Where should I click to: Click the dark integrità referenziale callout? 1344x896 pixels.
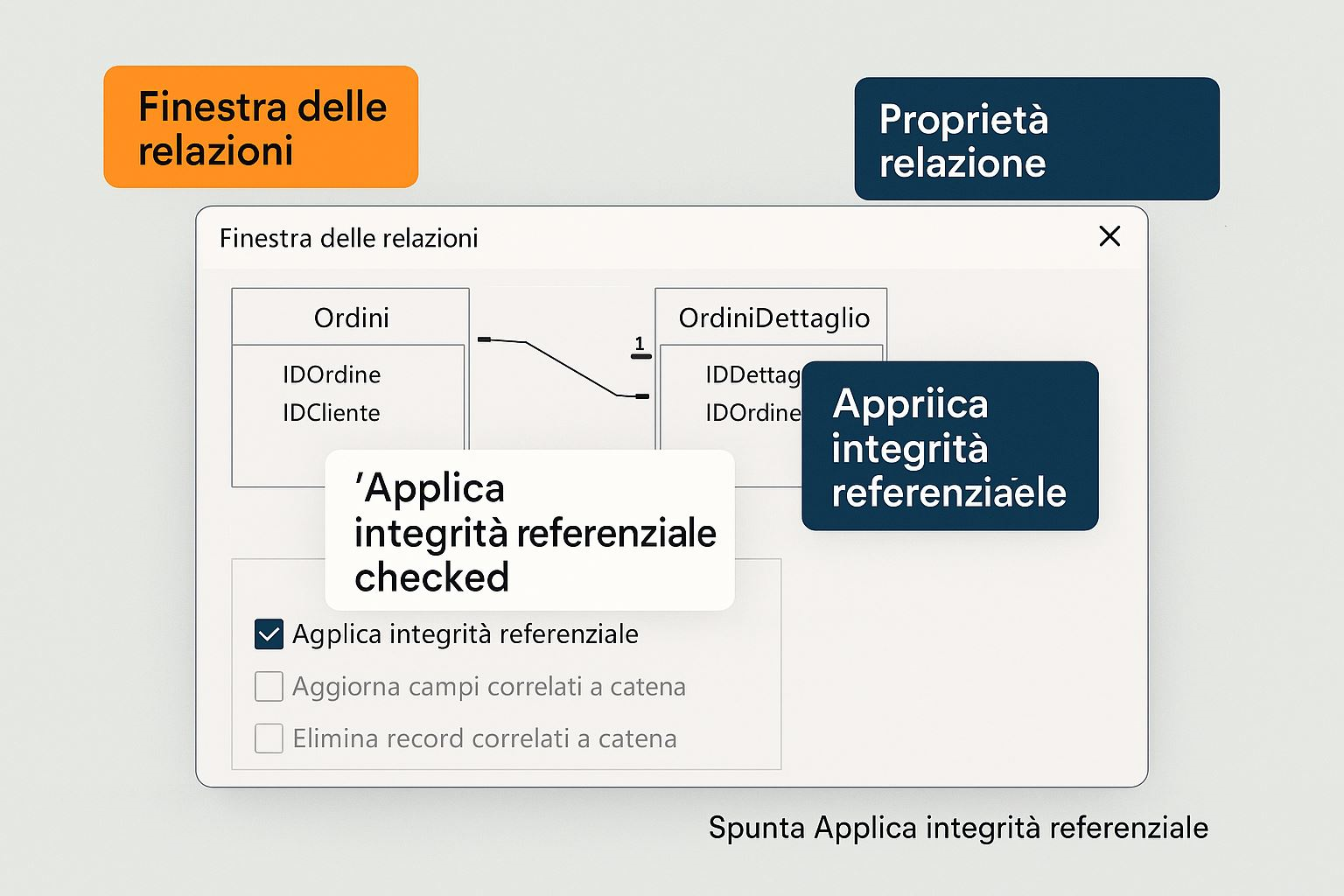(x=949, y=446)
